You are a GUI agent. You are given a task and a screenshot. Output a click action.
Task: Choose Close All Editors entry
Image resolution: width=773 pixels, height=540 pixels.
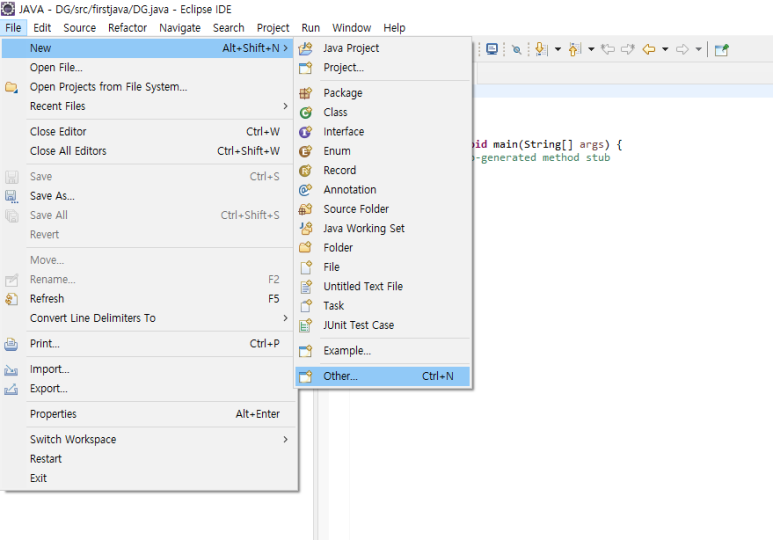[147, 151]
